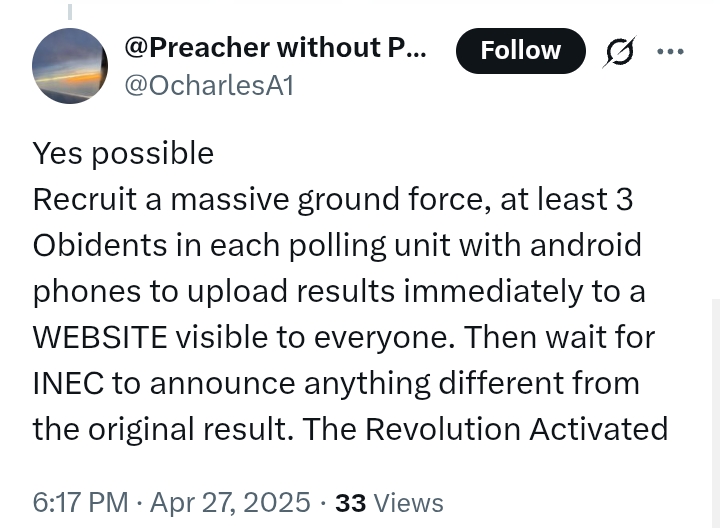
Task: Click the word INEC in the post
Action: pos(68,383)
